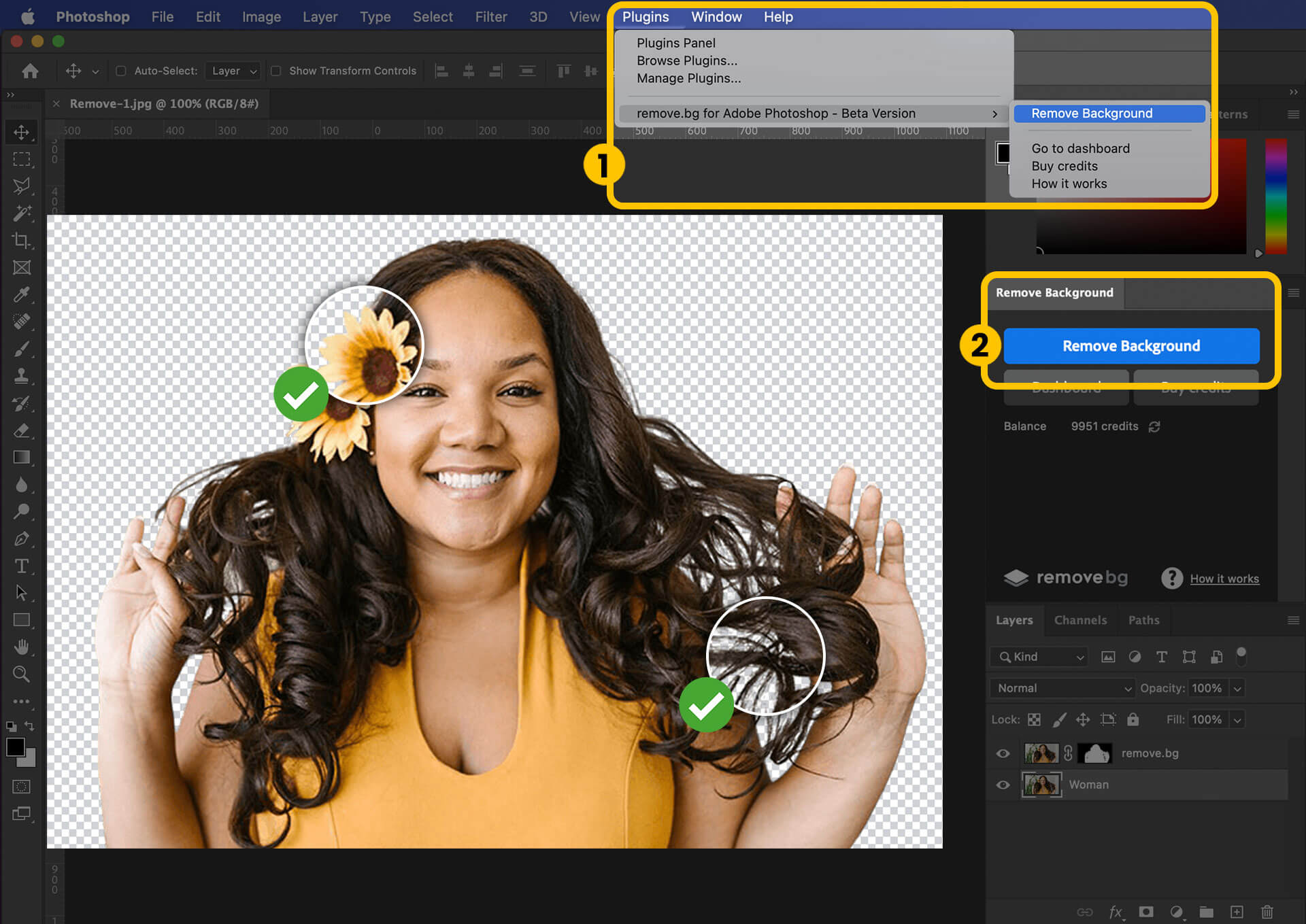Open the Plugins menu
1306x924 pixels.
pyautogui.click(x=645, y=16)
